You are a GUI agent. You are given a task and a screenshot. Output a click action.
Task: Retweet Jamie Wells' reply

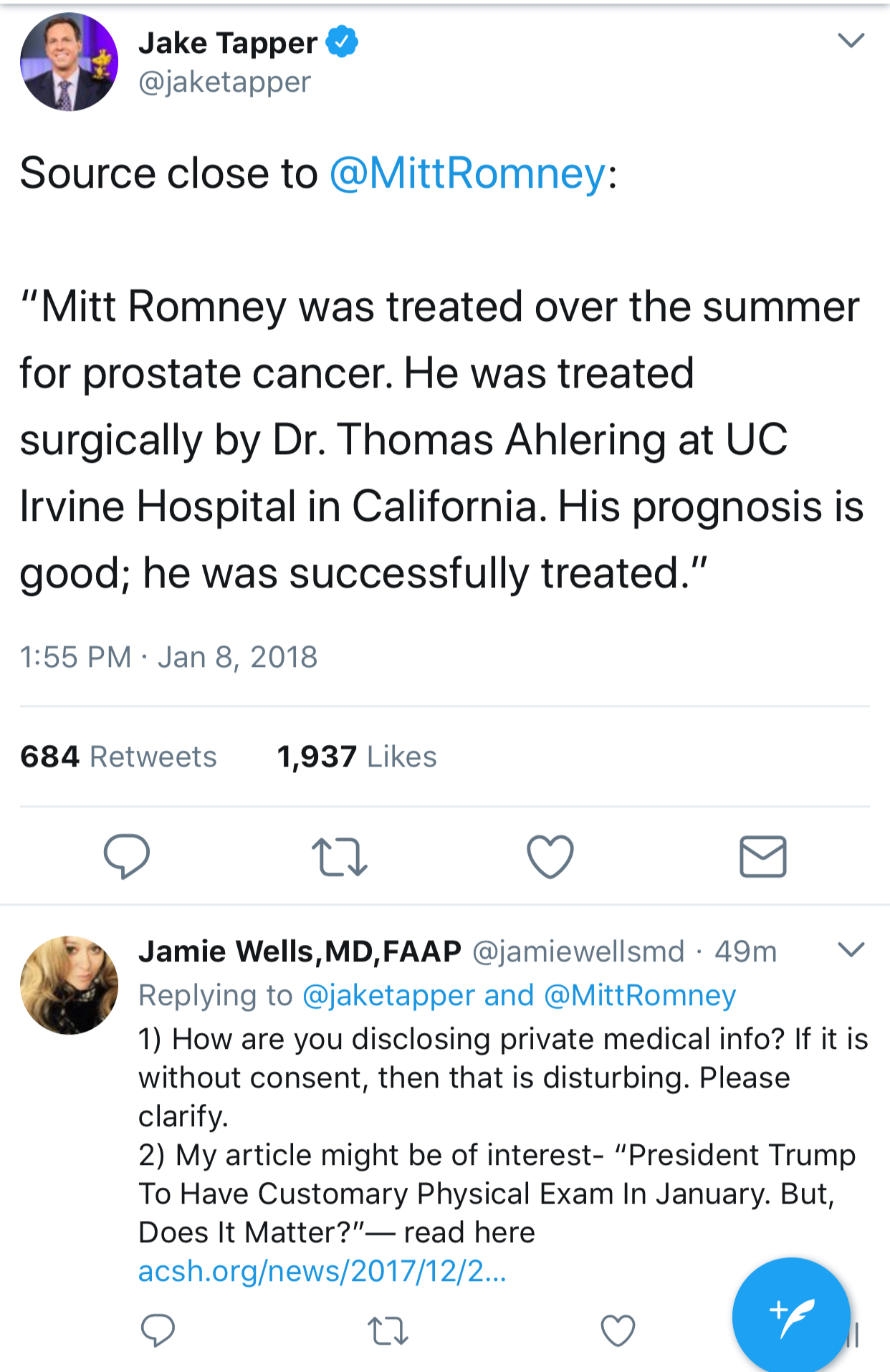coord(388,1331)
